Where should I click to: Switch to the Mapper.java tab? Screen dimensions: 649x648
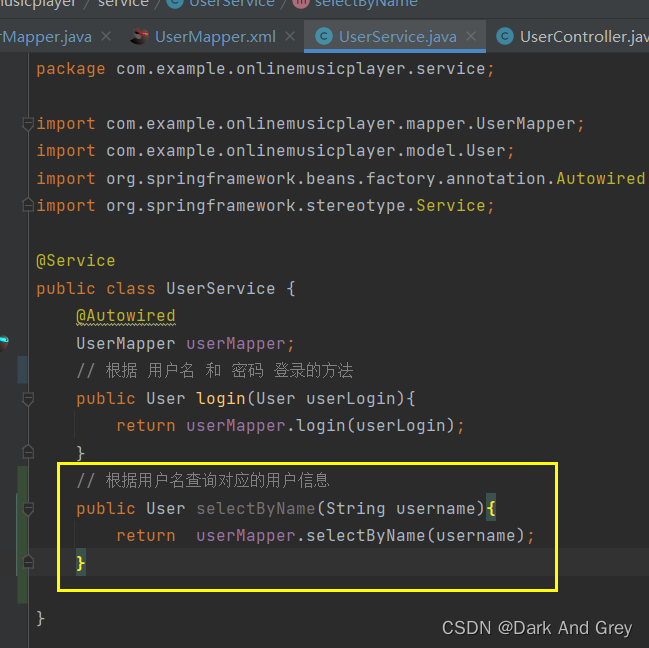(46, 37)
